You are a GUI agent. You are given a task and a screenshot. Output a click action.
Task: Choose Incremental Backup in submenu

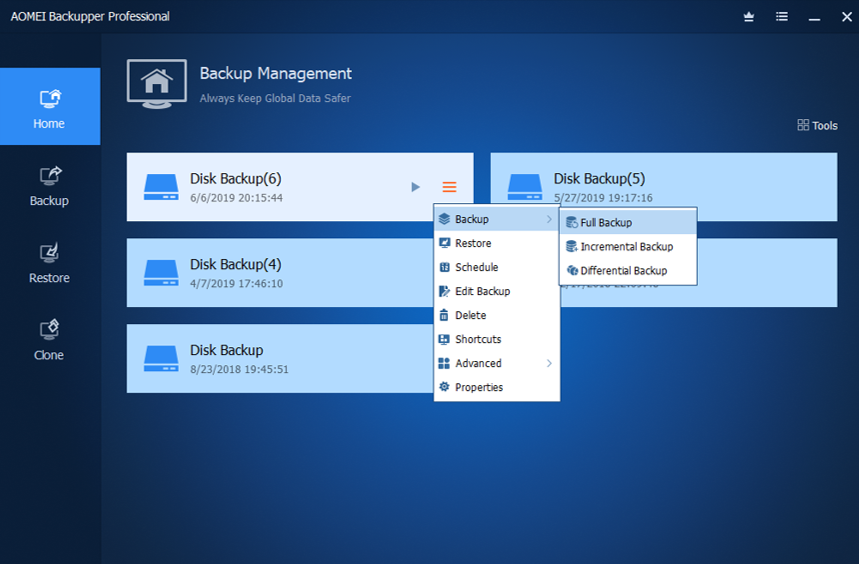628,246
